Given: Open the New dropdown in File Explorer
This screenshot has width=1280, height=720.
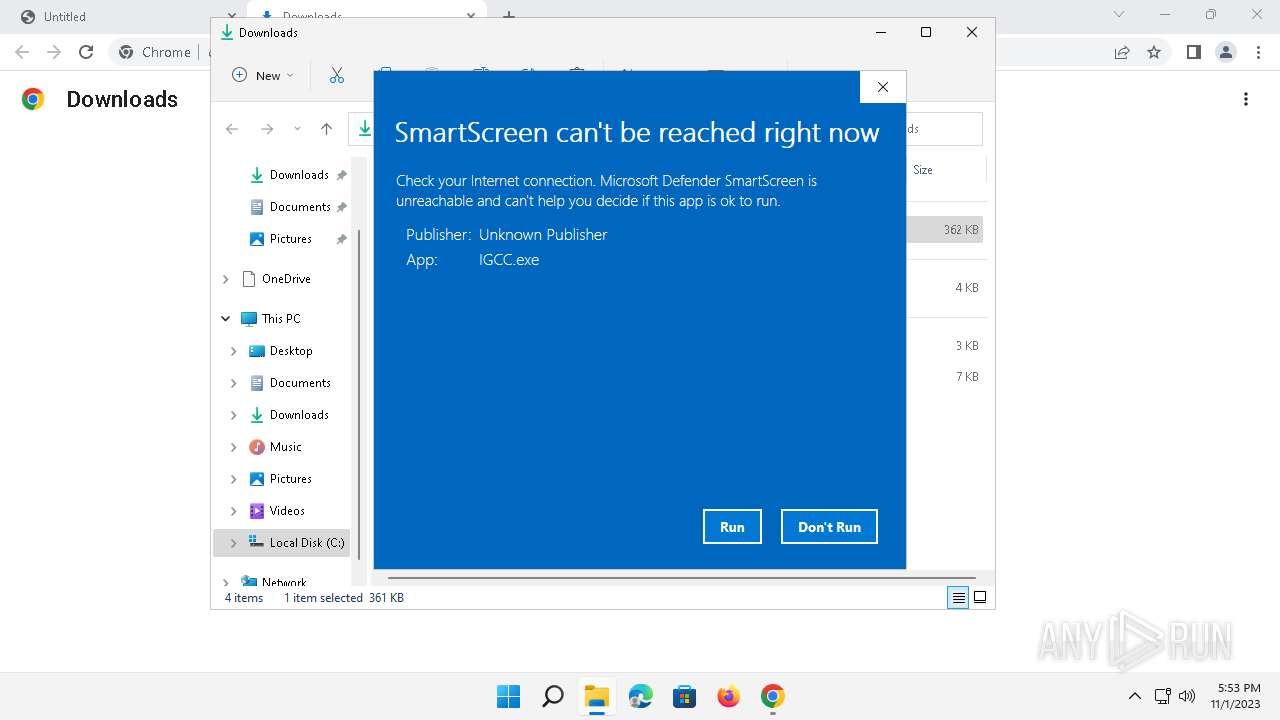Looking at the screenshot, I should [263, 75].
